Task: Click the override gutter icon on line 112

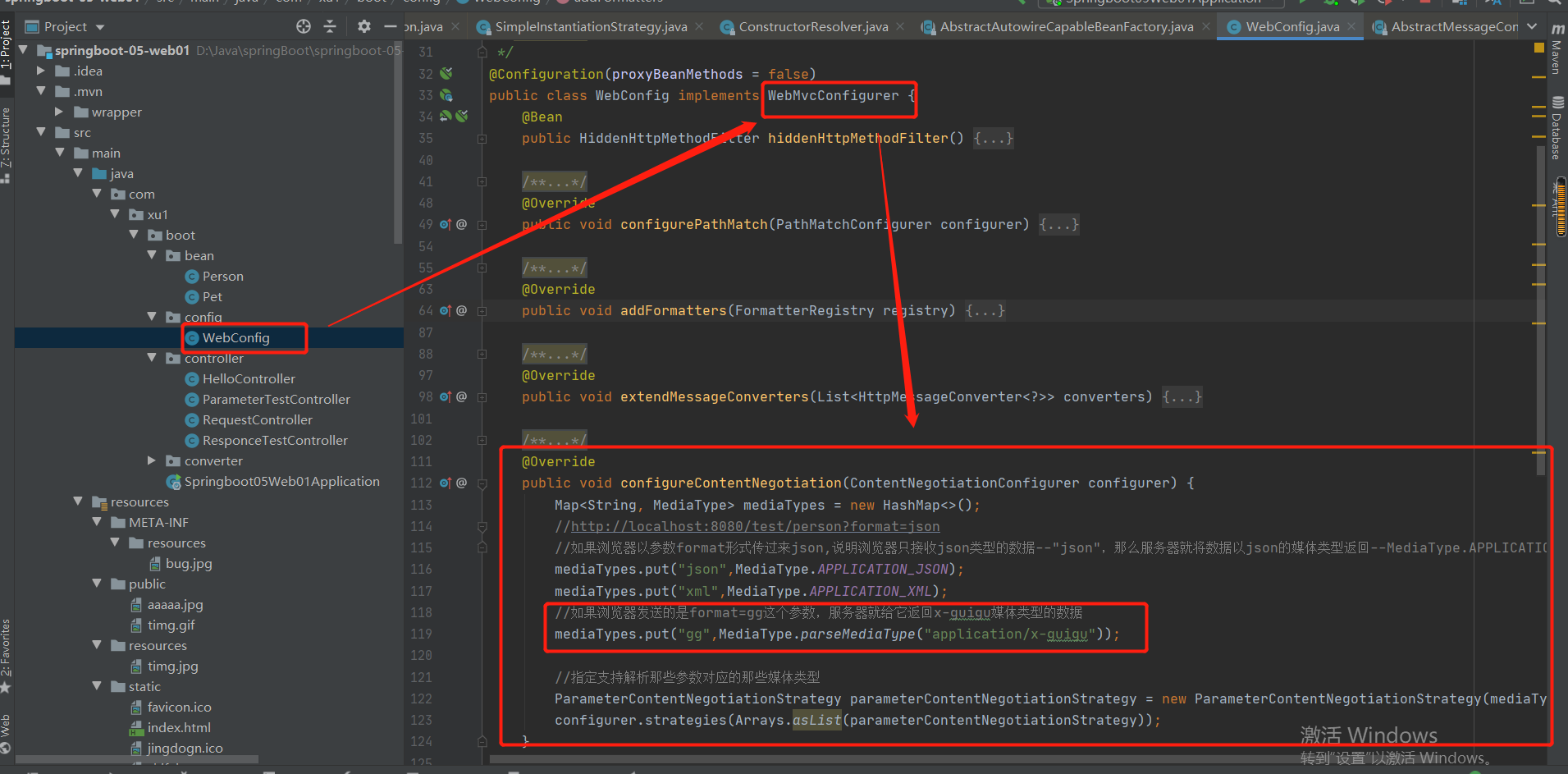Action: point(445,483)
